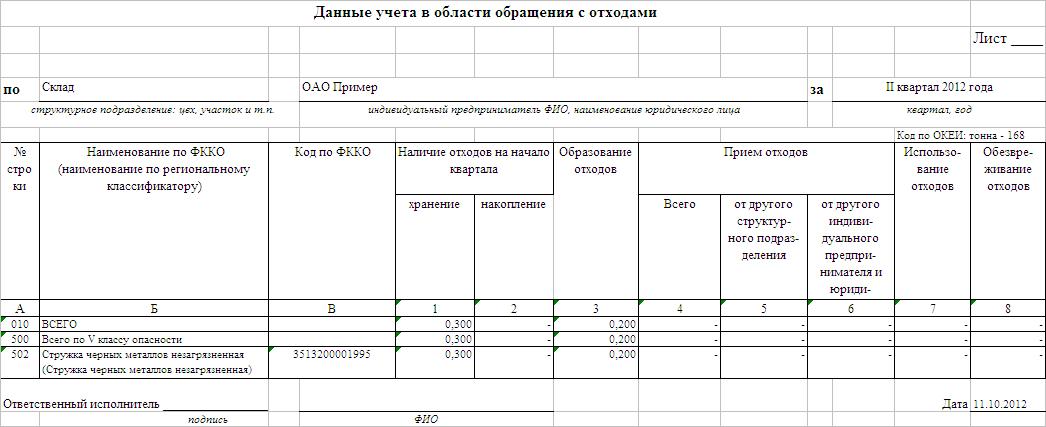Select the "Код по ФККО" header cell
Image resolution: width=1046 pixels, height=427 pixels.
pos(333,152)
